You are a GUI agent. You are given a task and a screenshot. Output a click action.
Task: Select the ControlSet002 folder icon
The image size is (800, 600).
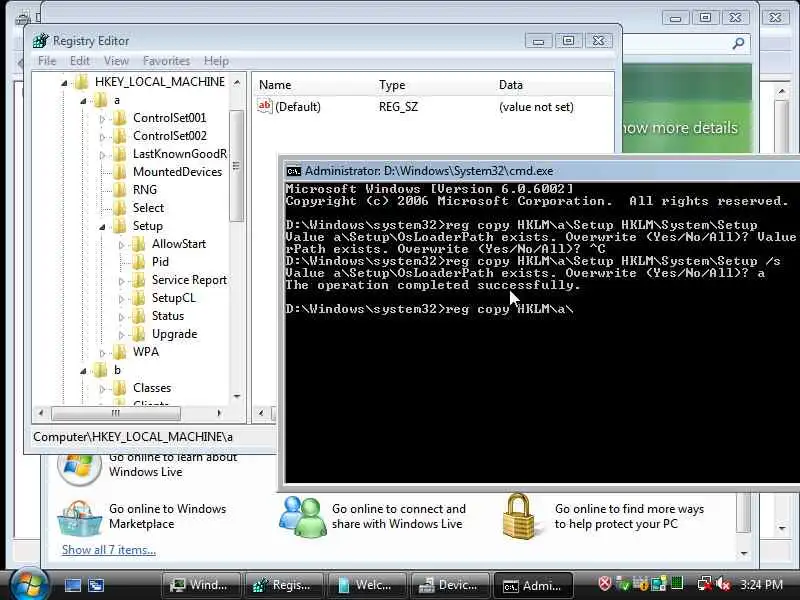(119, 136)
